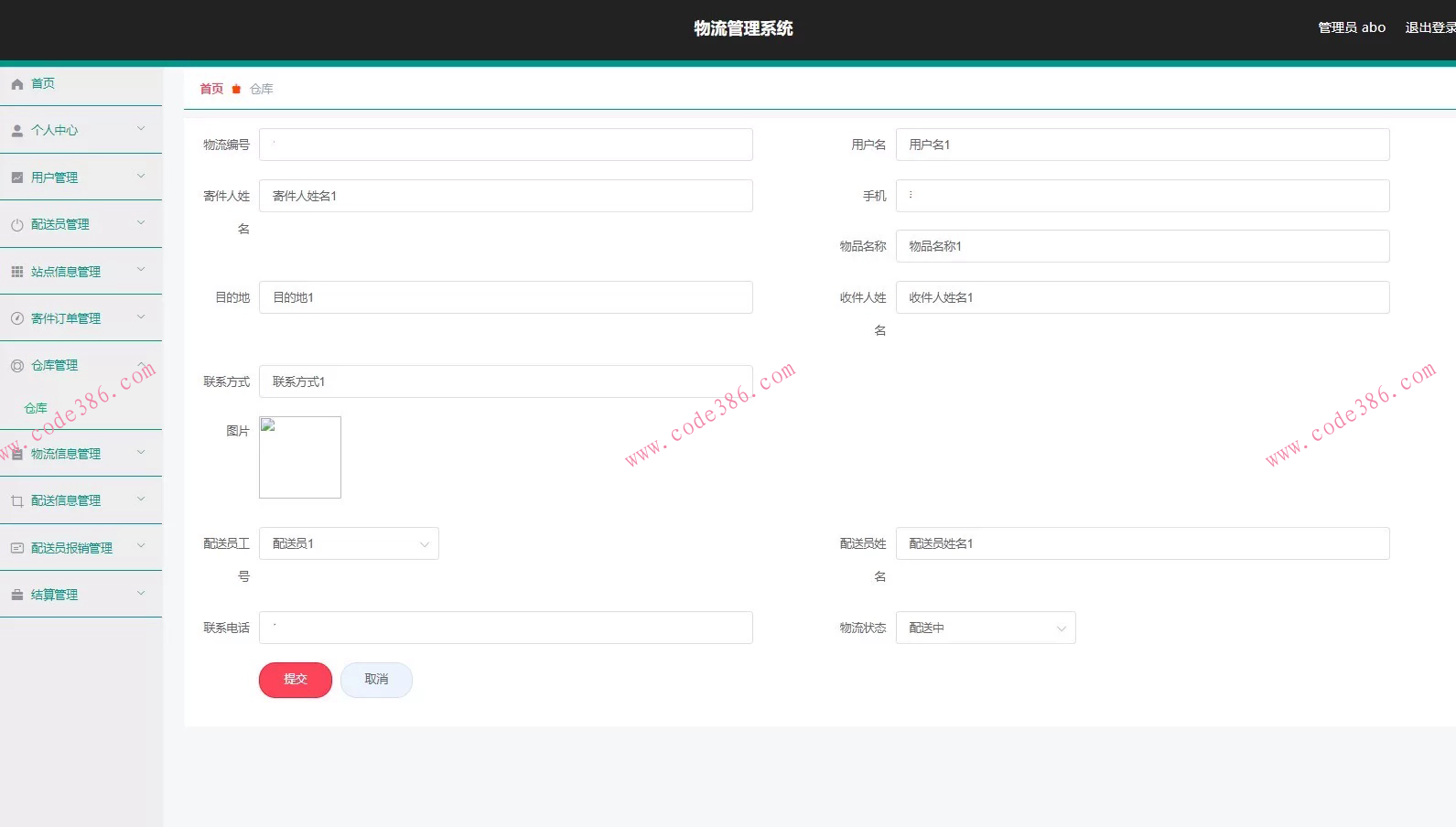1456x827 pixels.
Task: Open the 结算管理 sidebar menu
Action: pos(81,595)
